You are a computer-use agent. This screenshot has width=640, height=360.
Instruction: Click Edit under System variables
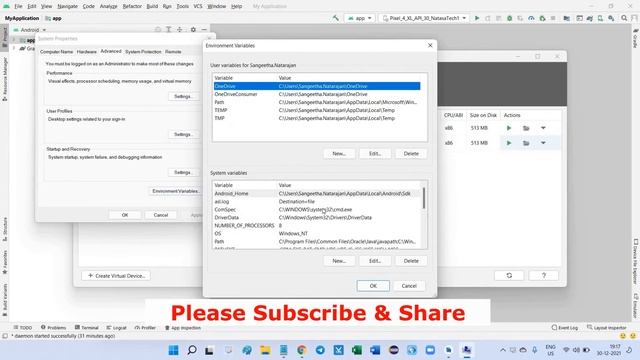tap(375, 261)
